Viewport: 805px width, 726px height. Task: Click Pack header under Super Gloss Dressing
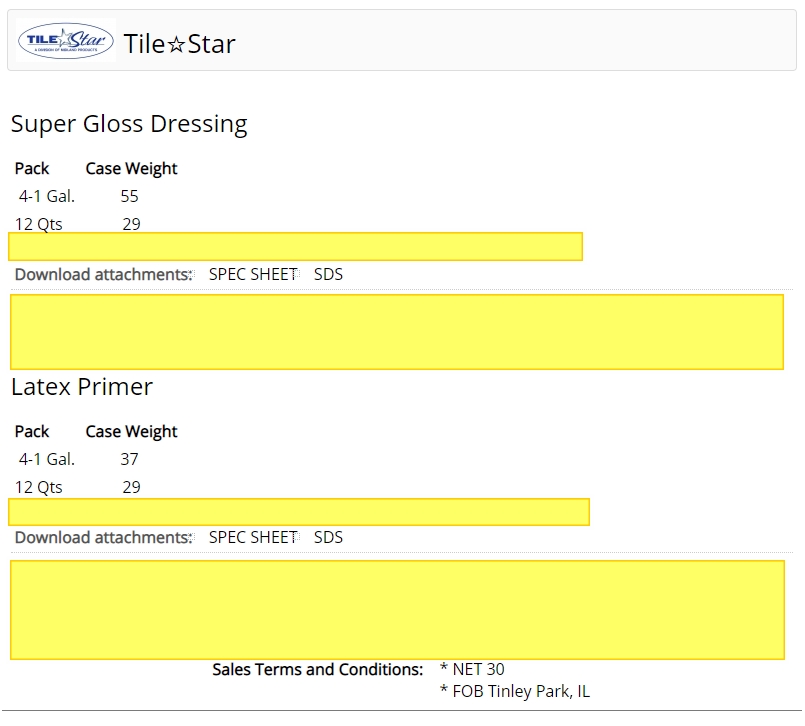point(32,169)
